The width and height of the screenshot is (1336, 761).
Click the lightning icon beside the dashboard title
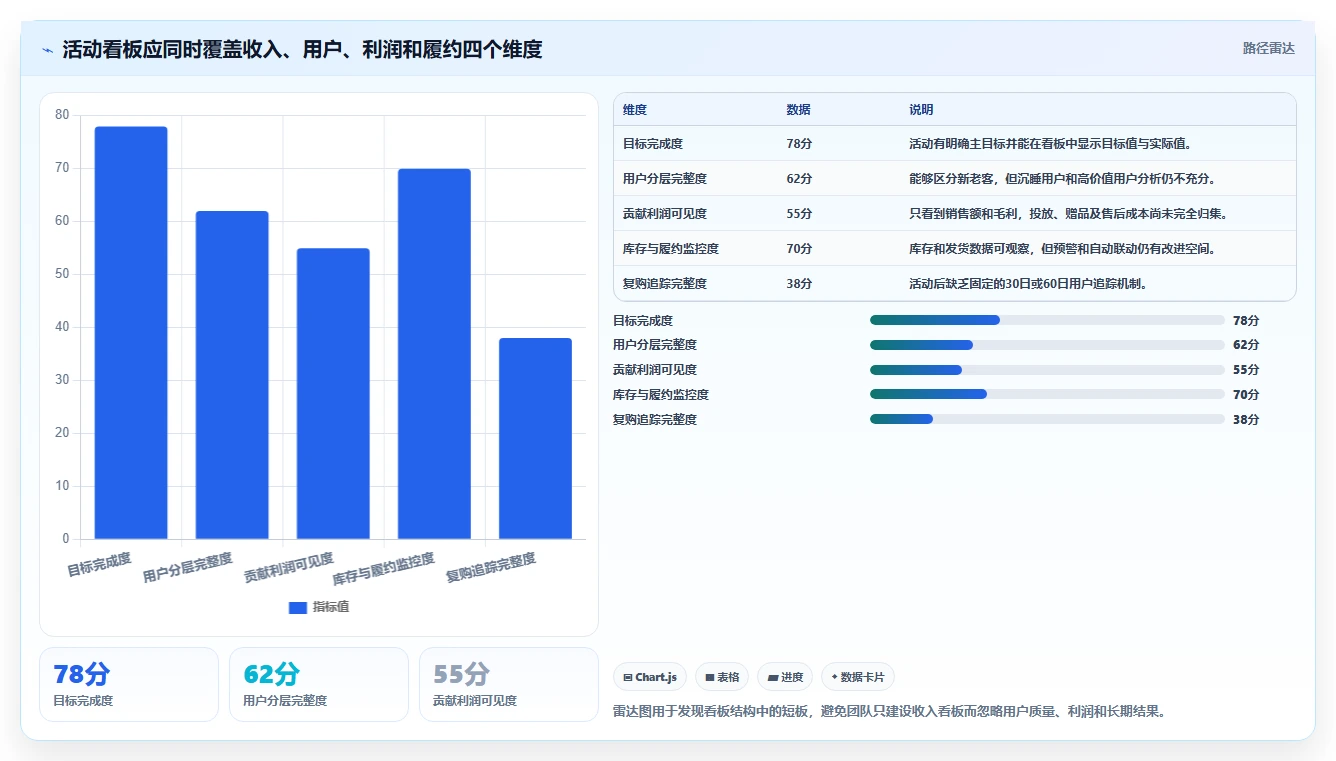(x=48, y=50)
